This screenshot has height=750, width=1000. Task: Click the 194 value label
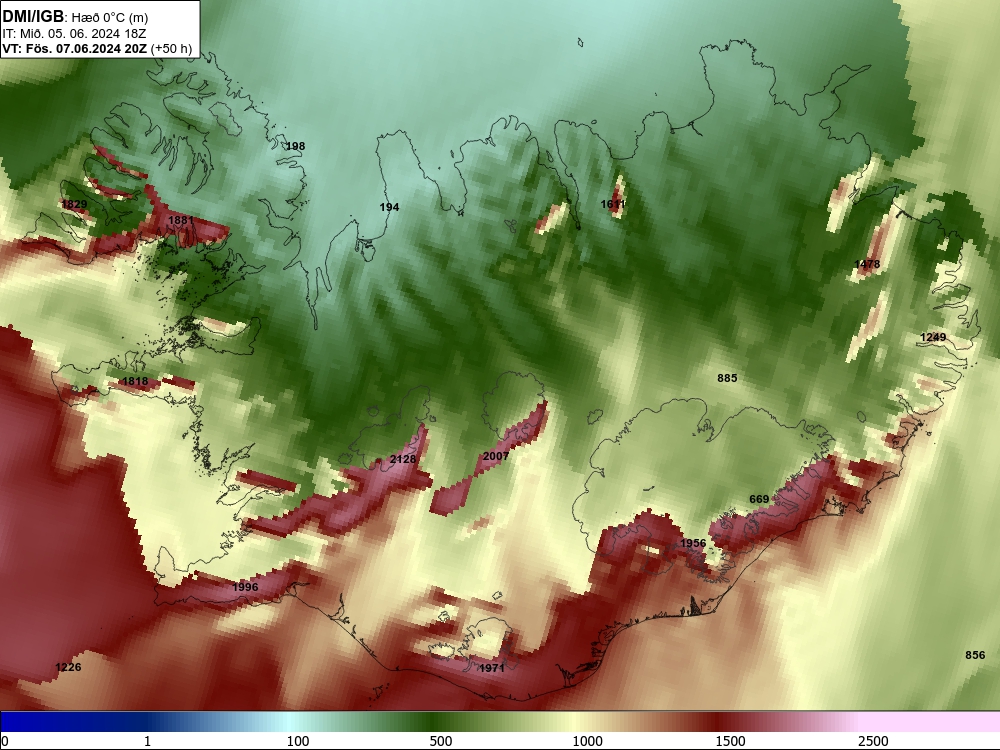(389, 207)
